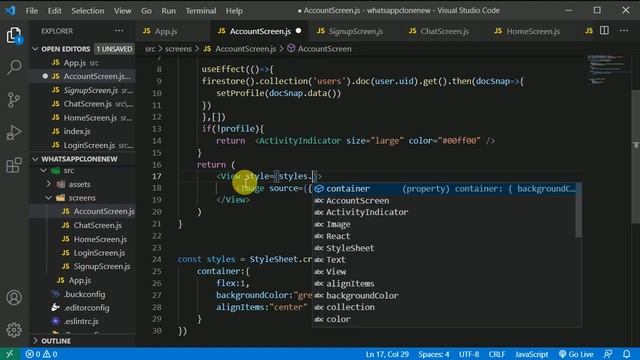
Task: Open the Search view icon
Action: pos(14,67)
